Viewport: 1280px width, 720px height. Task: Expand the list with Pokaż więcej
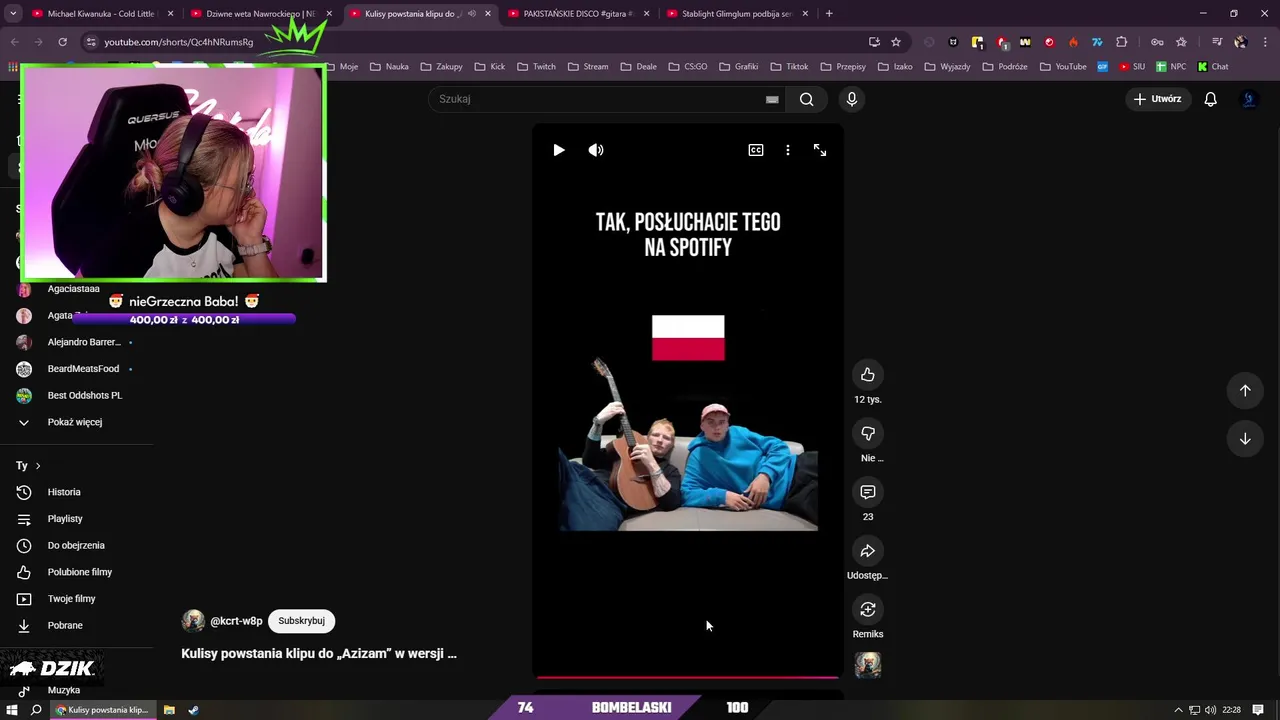(75, 422)
